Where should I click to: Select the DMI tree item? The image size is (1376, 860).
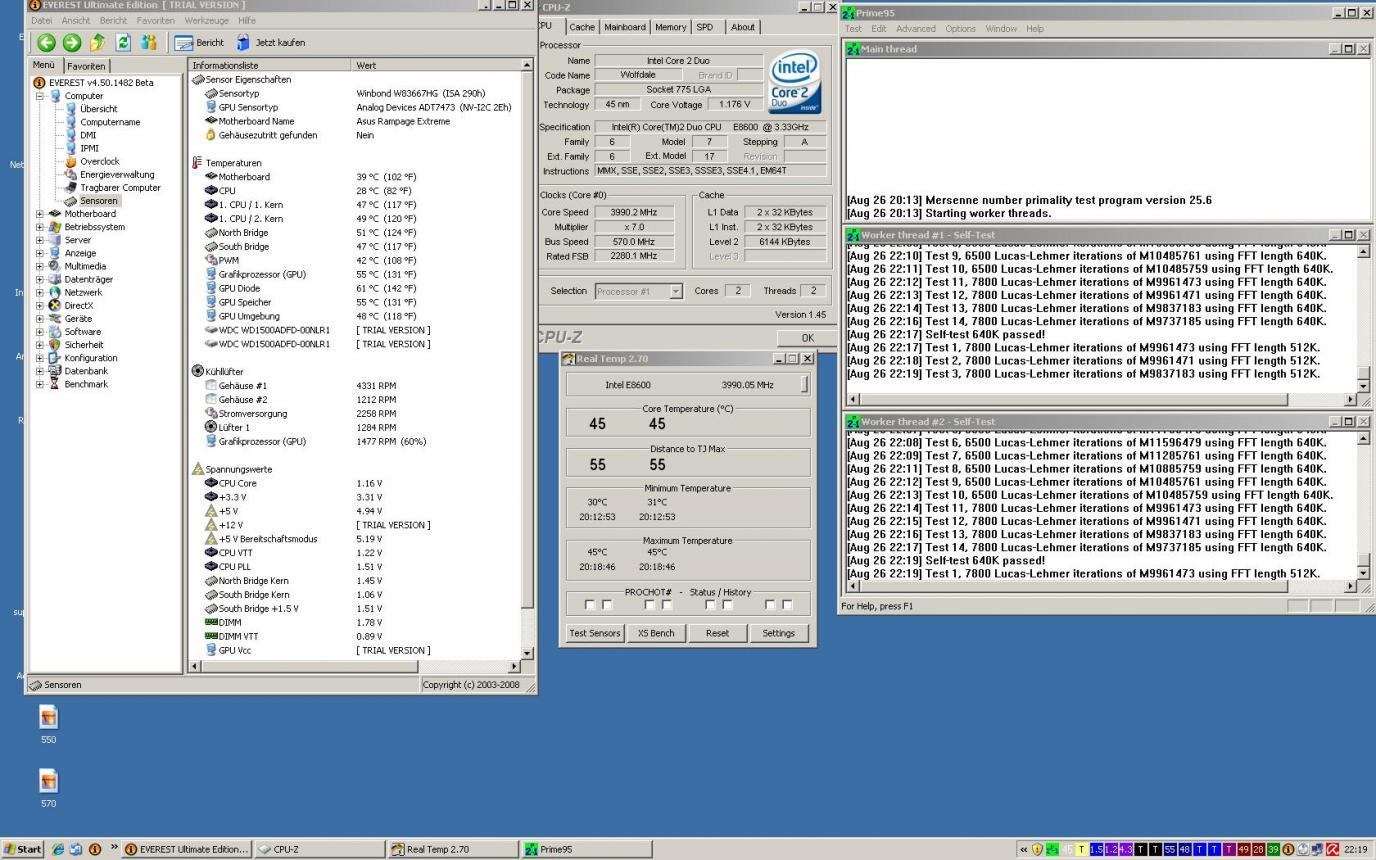pyautogui.click(x=81, y=135)
